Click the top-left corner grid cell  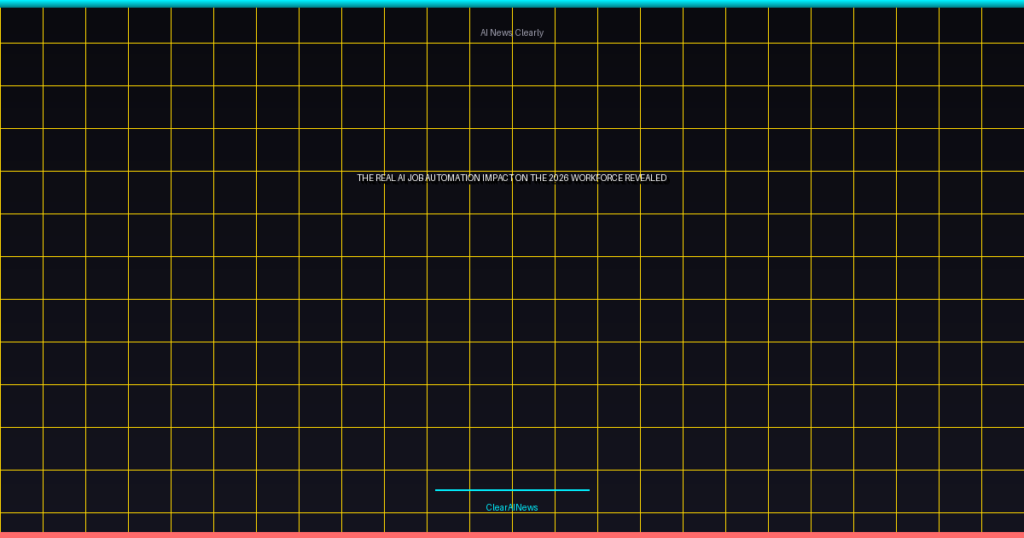pyautogui.click(x=21, y=25)
